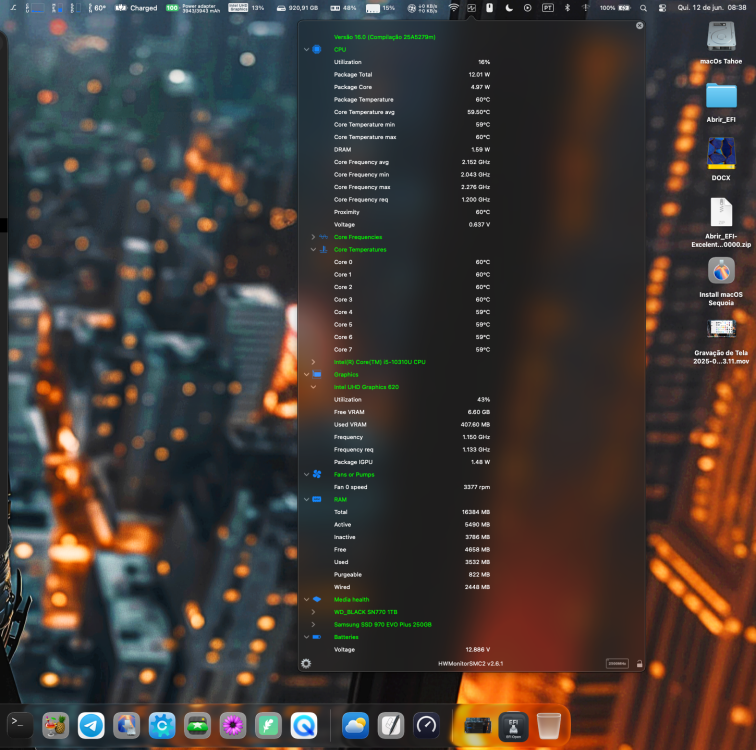Screen dimensions: 756x750
Task: Open Control Center in menu bar
Action: click(x=662, y=8)
